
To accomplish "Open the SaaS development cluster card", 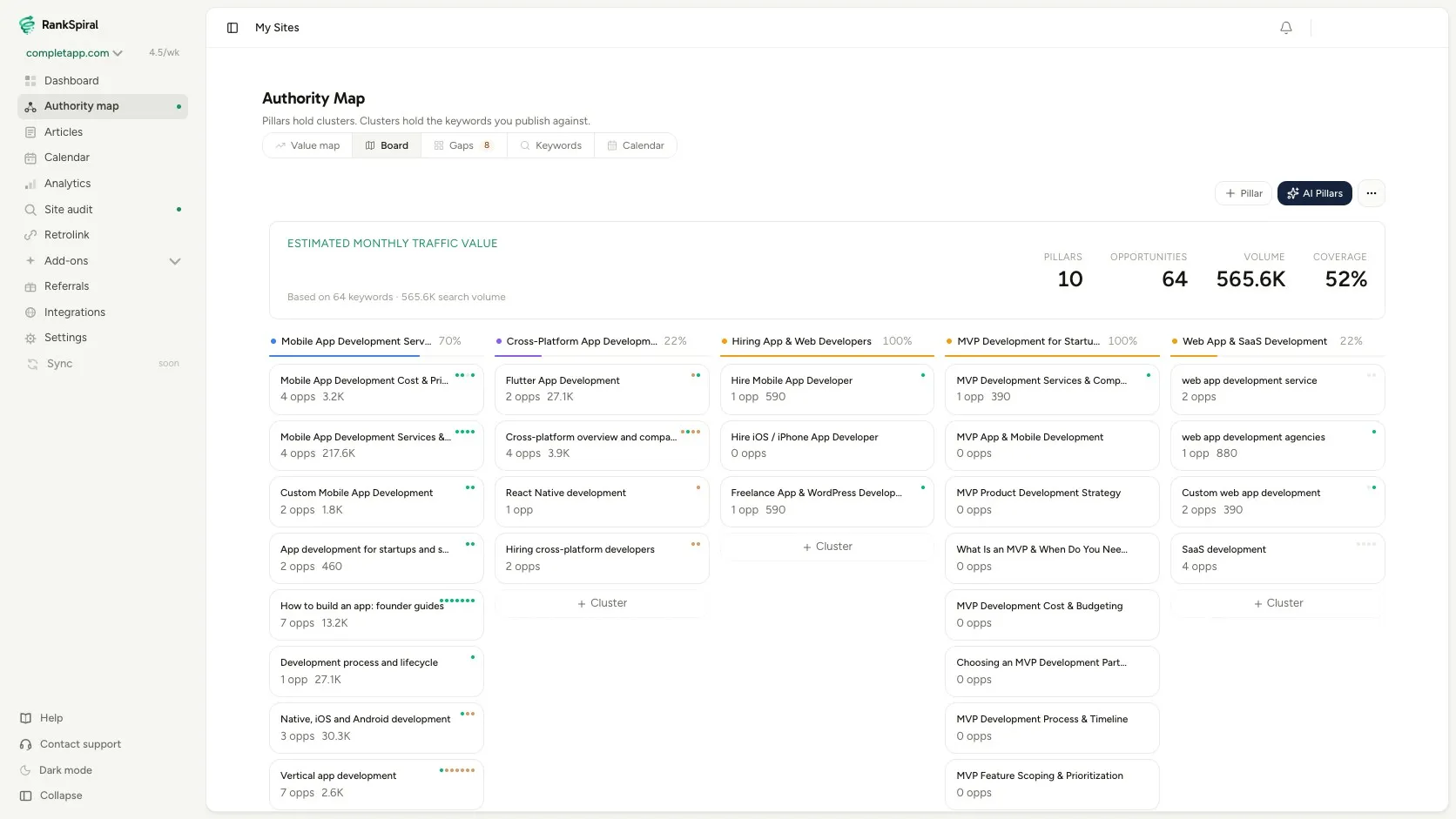I will click(x=1277, y=558).
